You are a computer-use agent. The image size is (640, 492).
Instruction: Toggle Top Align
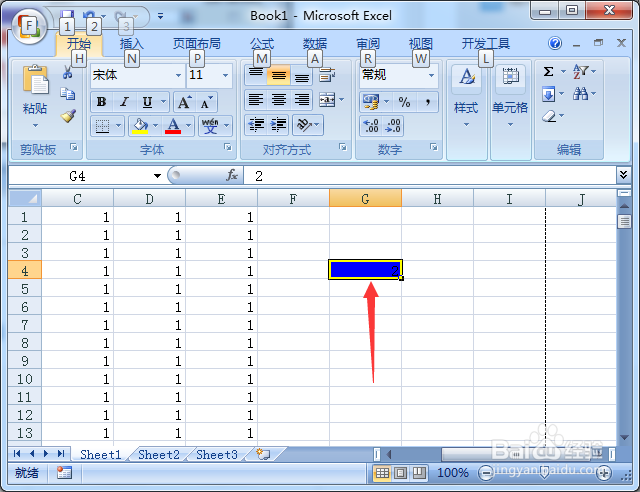tap(256, 75)
